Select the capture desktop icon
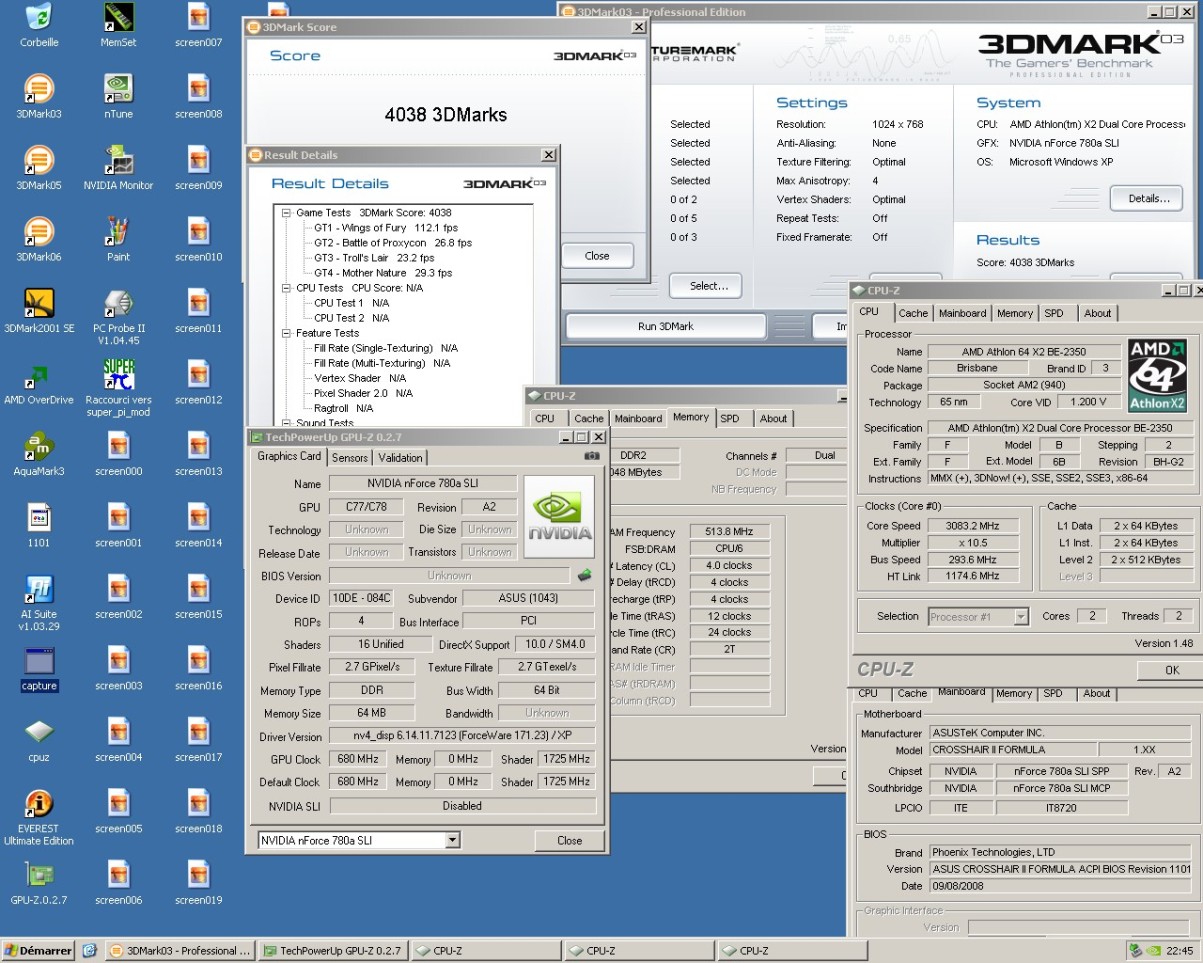Viewport: 1203px width, 963px height. coord(39,661)
